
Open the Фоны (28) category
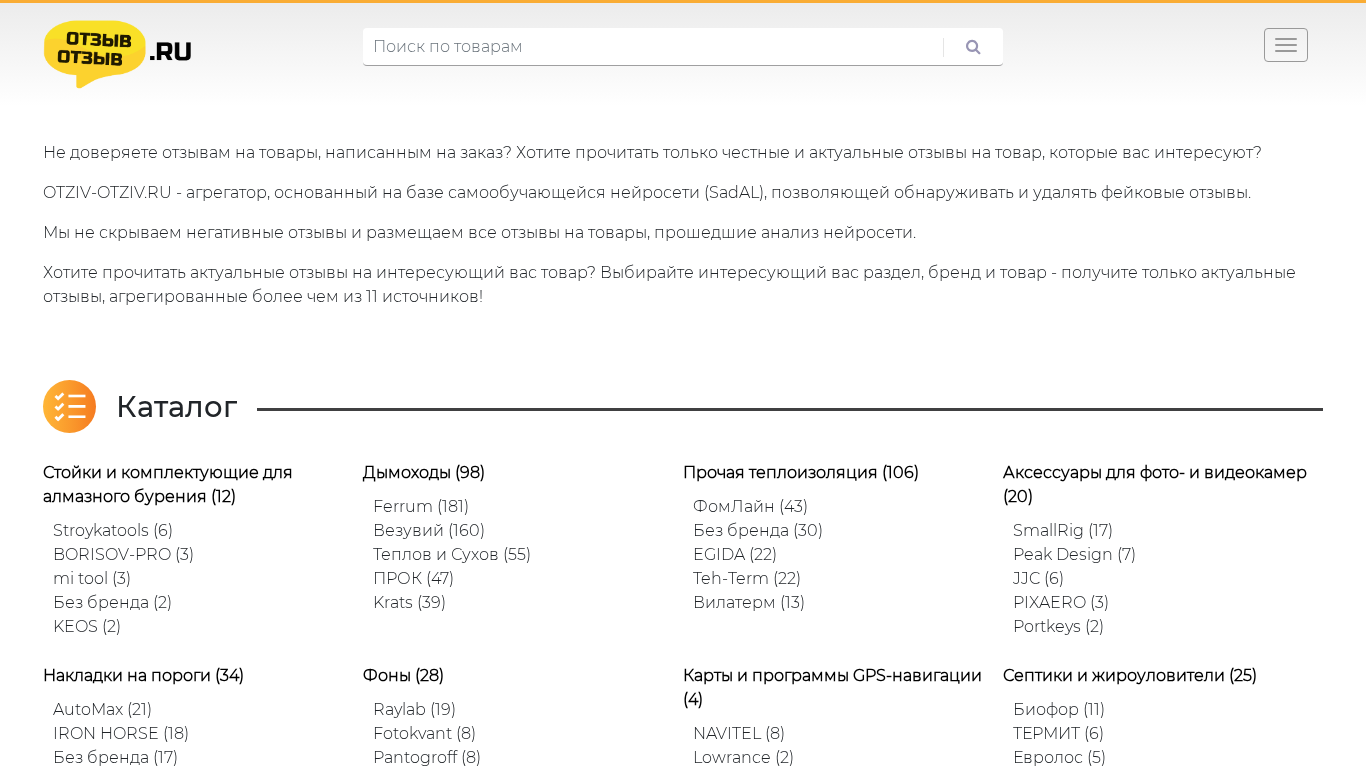(403, 675)
